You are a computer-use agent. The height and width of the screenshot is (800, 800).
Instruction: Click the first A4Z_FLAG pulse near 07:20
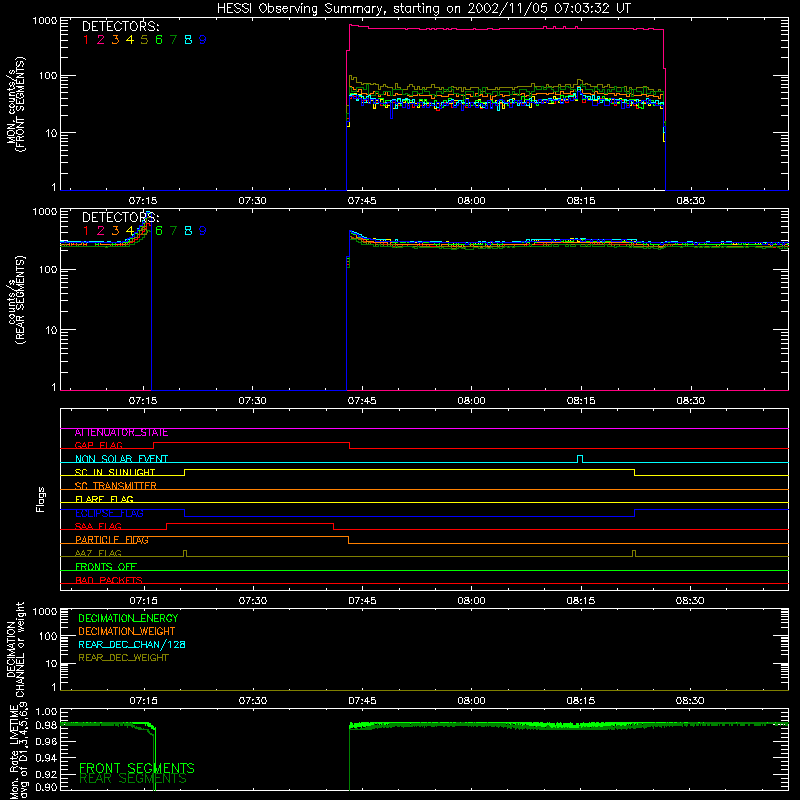185,553
